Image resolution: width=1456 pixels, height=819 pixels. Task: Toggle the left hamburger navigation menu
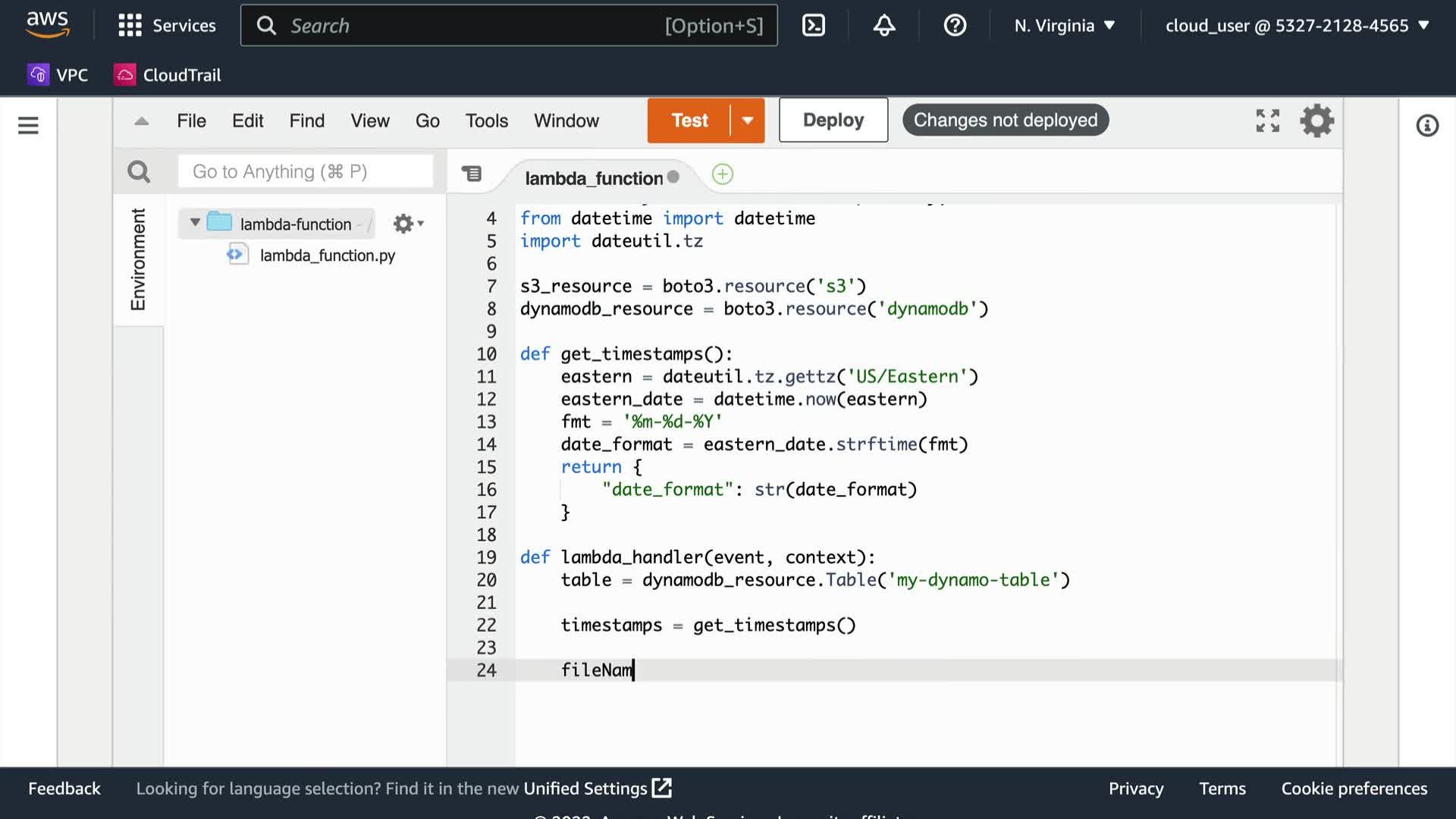[x=28, y=125]
